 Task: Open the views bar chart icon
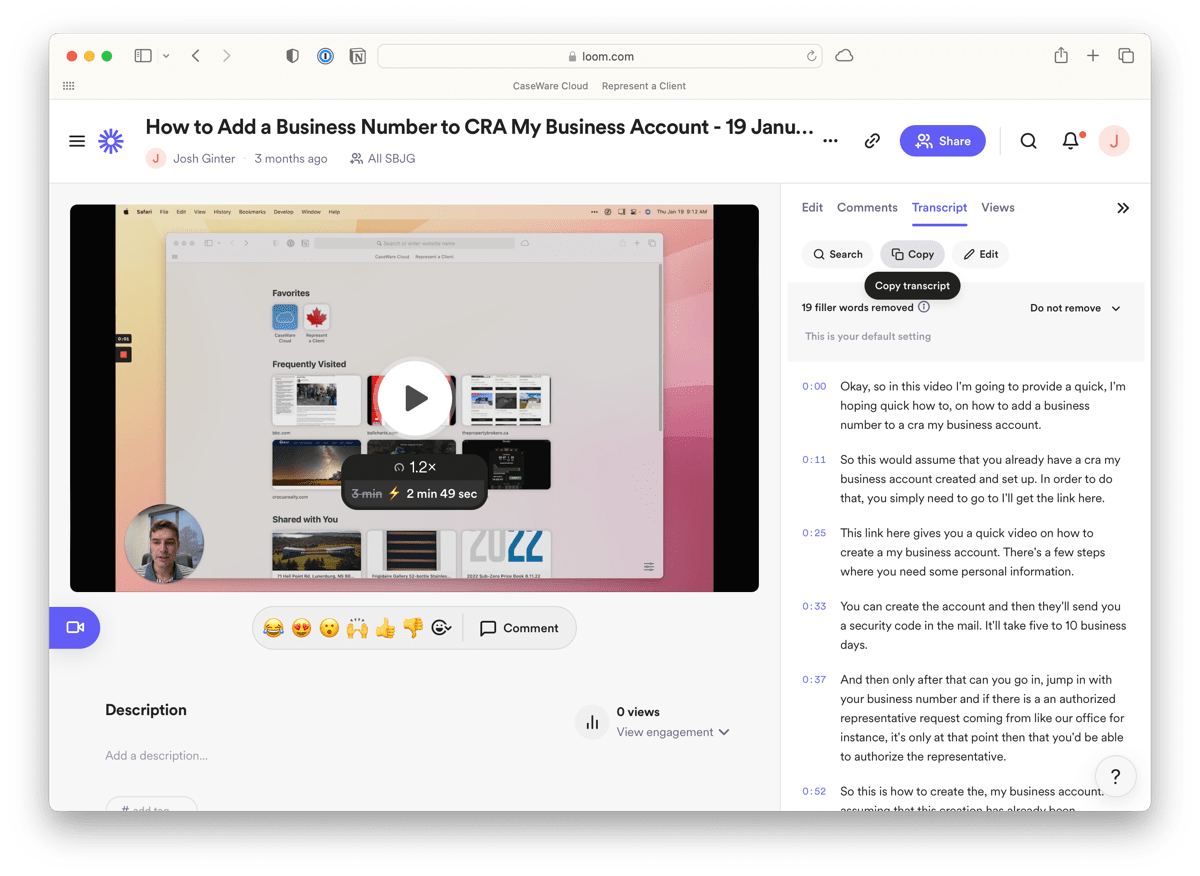[x=592, y=722]
